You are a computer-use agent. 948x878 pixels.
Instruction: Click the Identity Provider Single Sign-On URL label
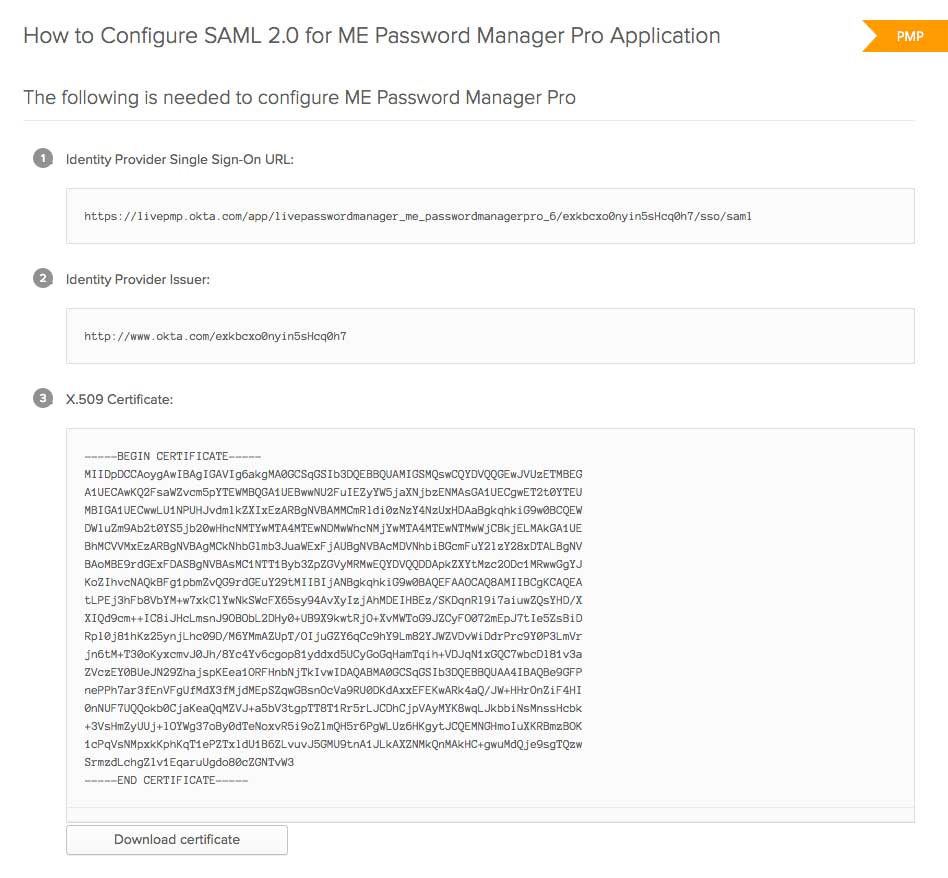(x=180, y=159)
